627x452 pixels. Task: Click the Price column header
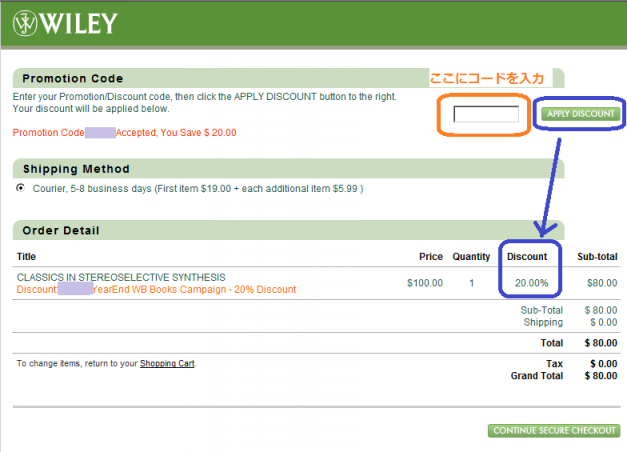[x=430, y=257]
